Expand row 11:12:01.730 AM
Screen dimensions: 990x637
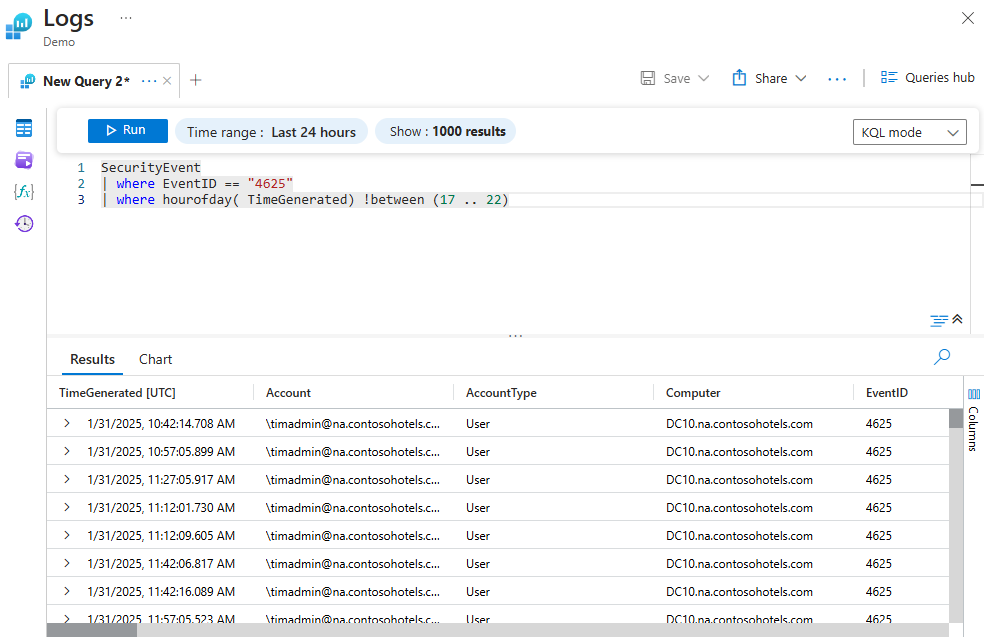click(67, 507)
